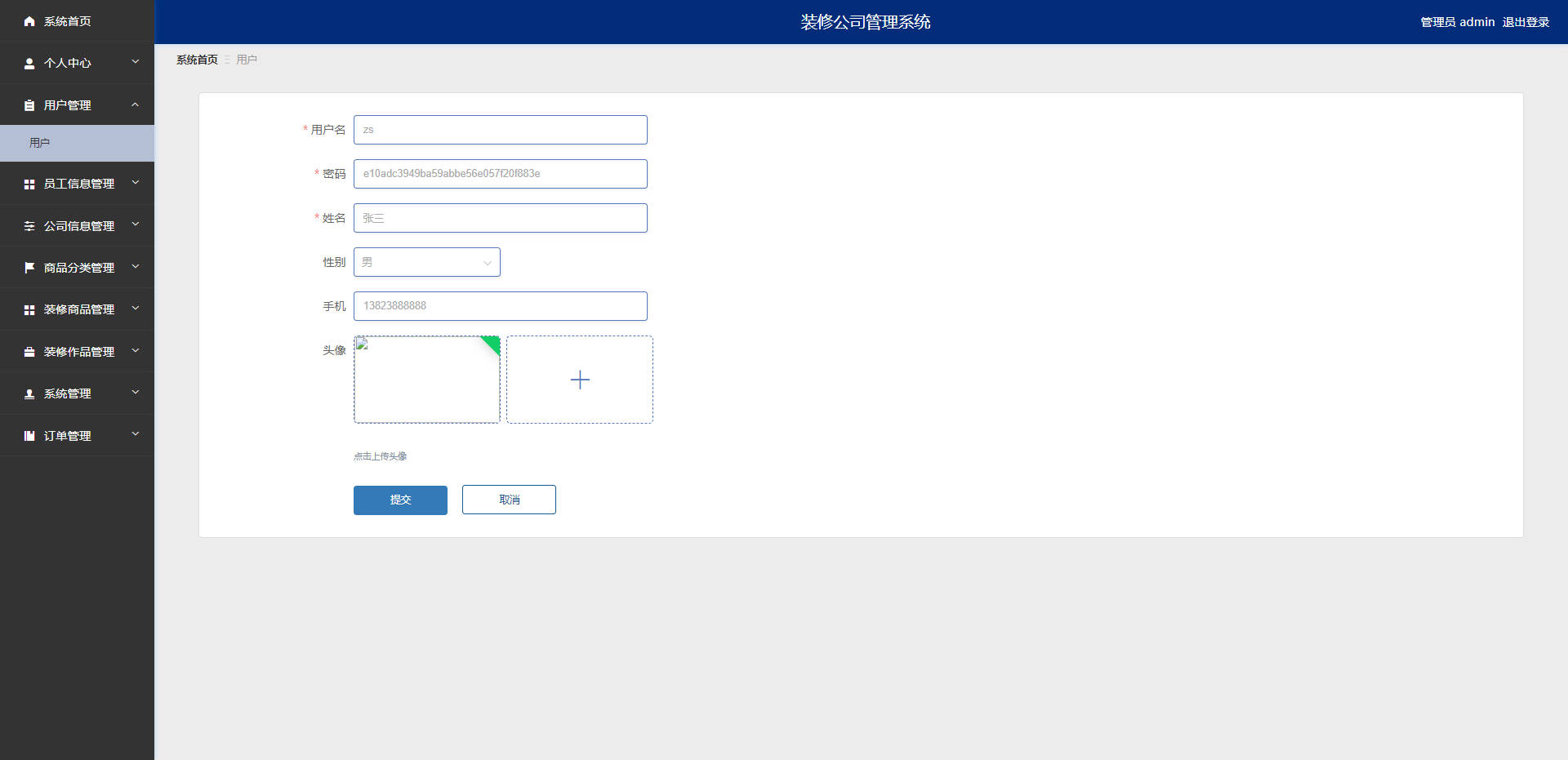Viewport: 1568px width, 760px height.
Task: Click 点击上传头像 hint text
Action: coord(381,456)
